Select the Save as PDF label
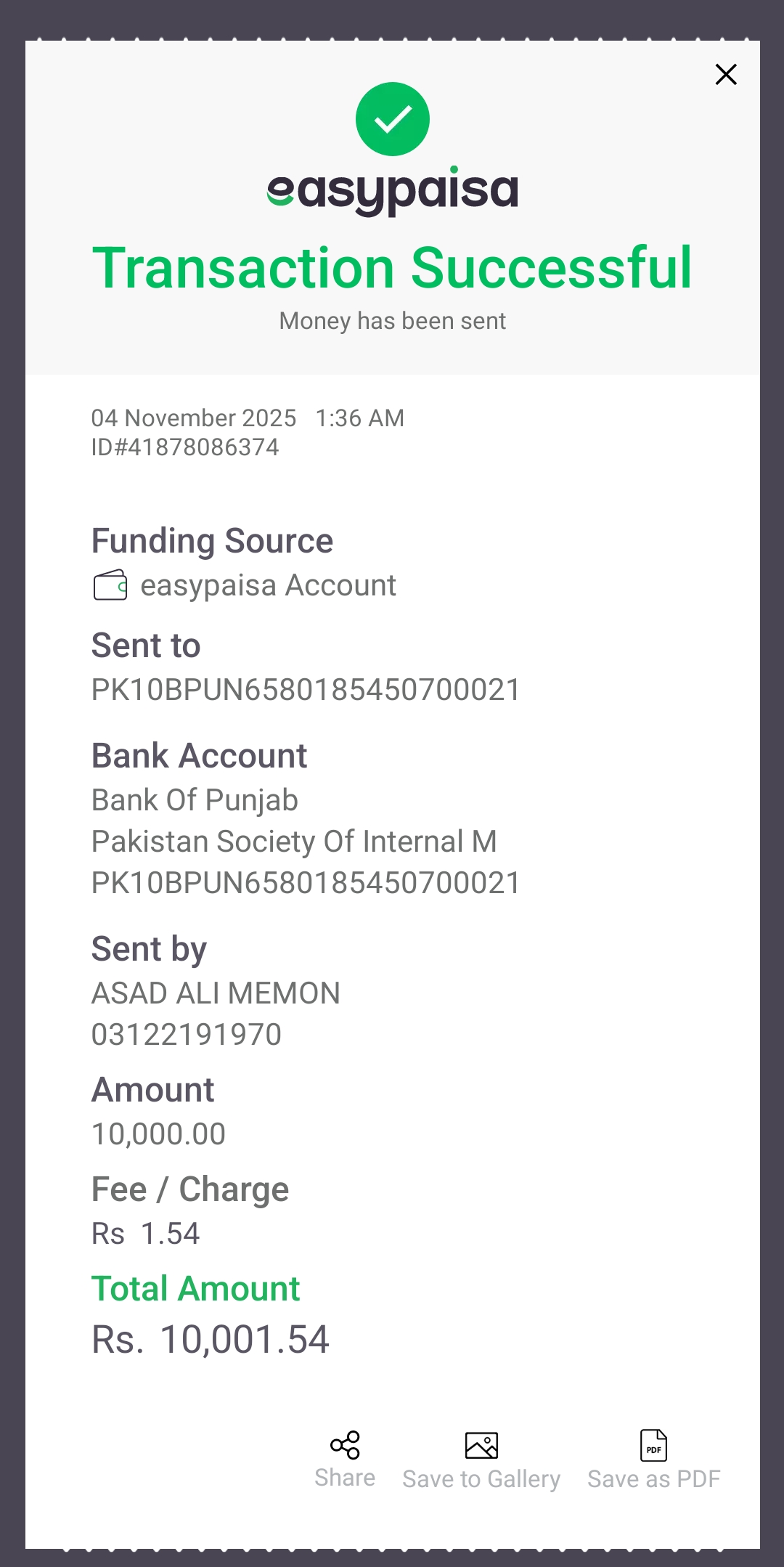The width and height of the screenshot is (784, 1567). tap(653, 1478)
